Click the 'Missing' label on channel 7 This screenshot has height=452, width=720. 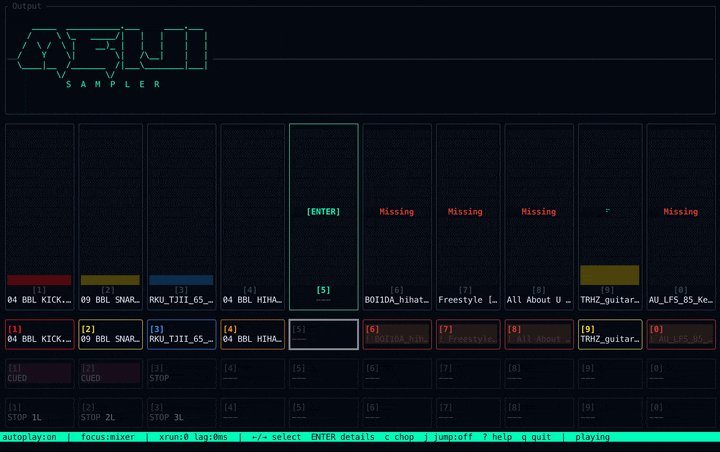(x=465, y=212)
